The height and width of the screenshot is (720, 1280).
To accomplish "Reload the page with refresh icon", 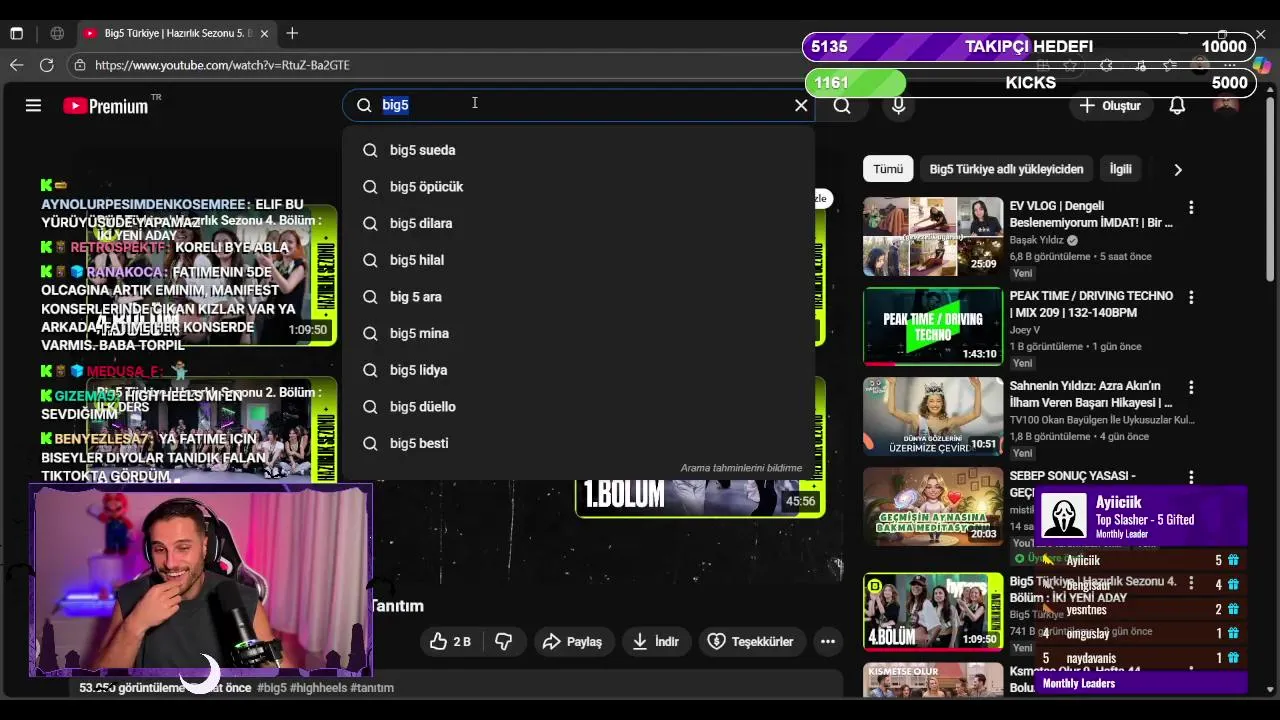I will (46, 65).
